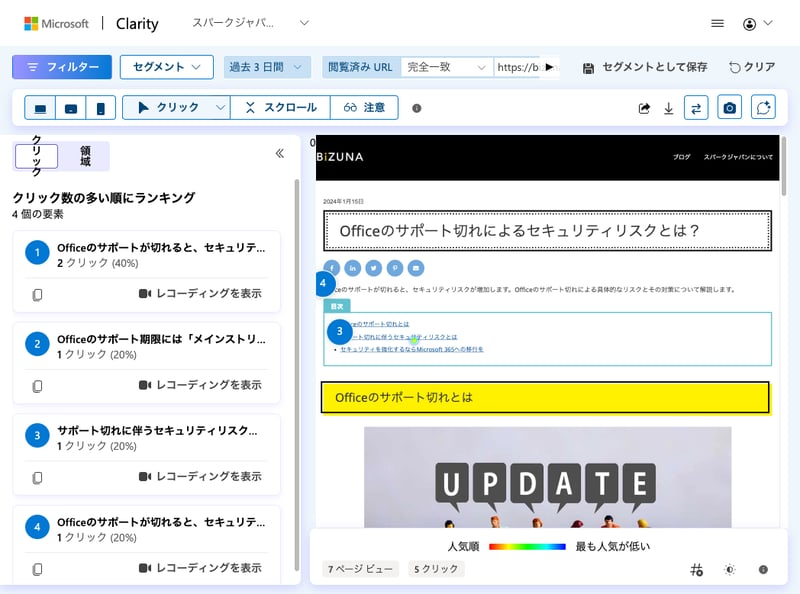This screenshot has height=594, width=800.
Task: Click the preview pane vertical scrollbar
Action: (x=784, y=166)
